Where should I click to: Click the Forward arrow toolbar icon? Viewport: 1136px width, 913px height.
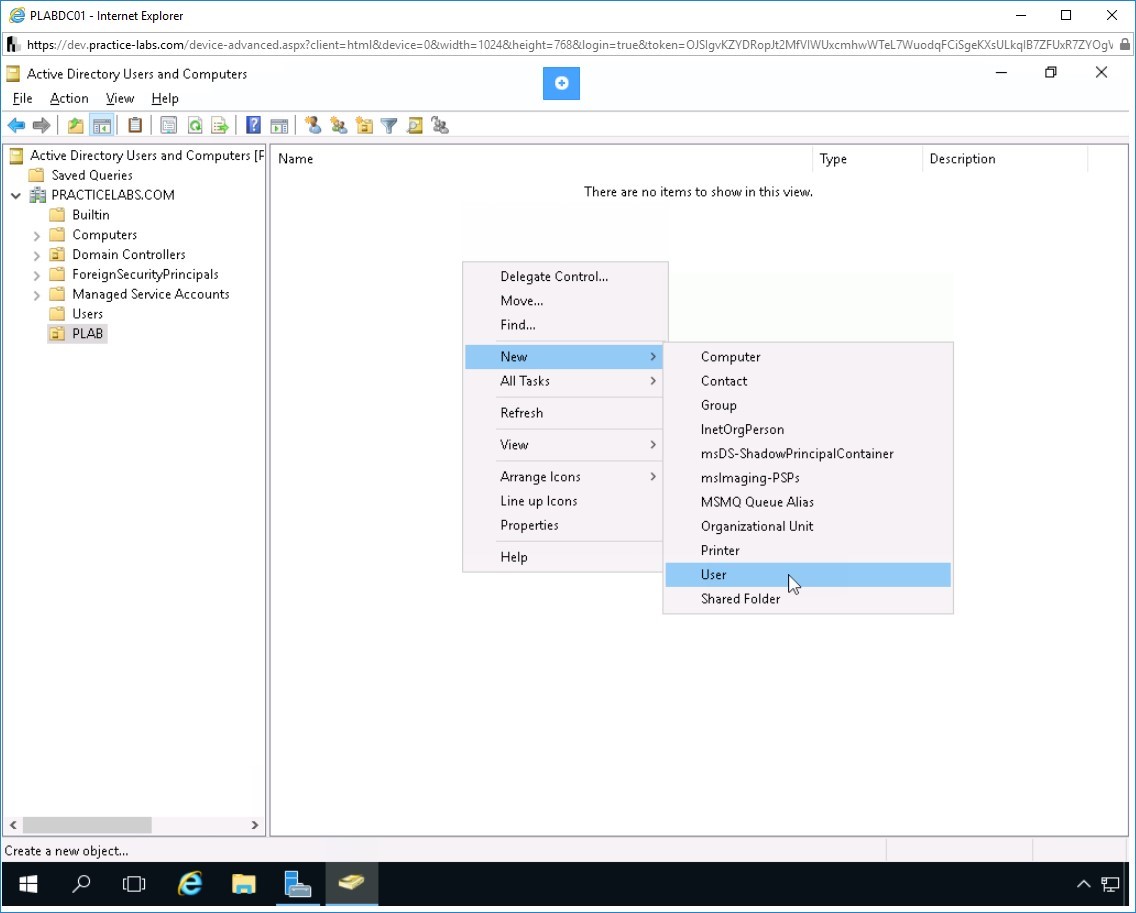[x=41, y=125]
